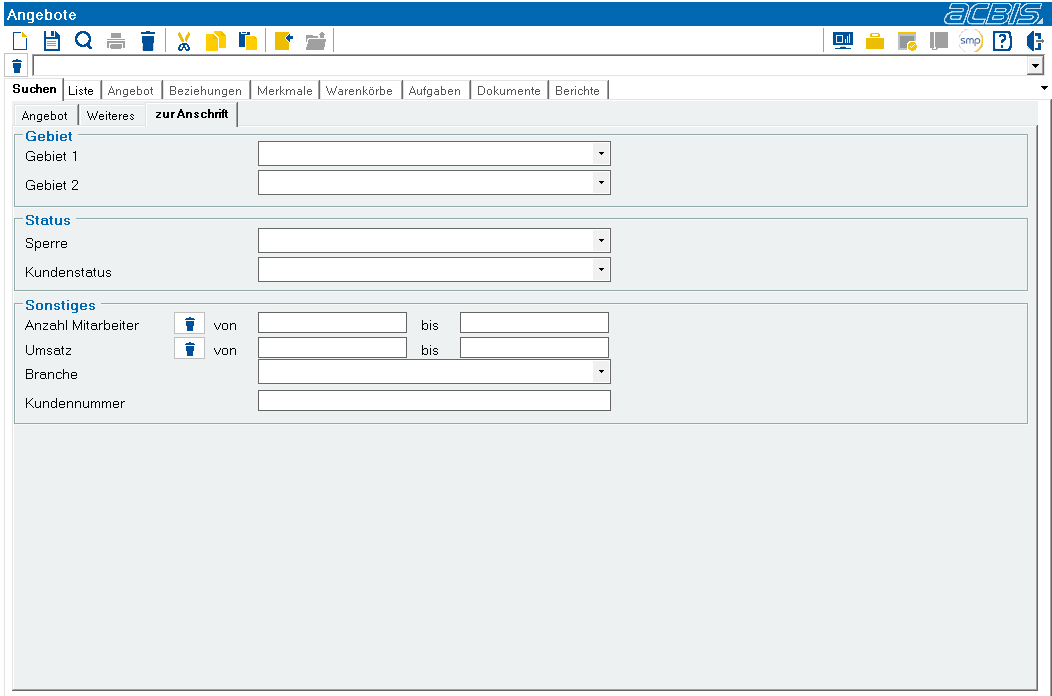Image resolution: width=1052 pixels, height=696 pixels.
Task: Click the magnifier search icon
Action: (x=84, y=41)
